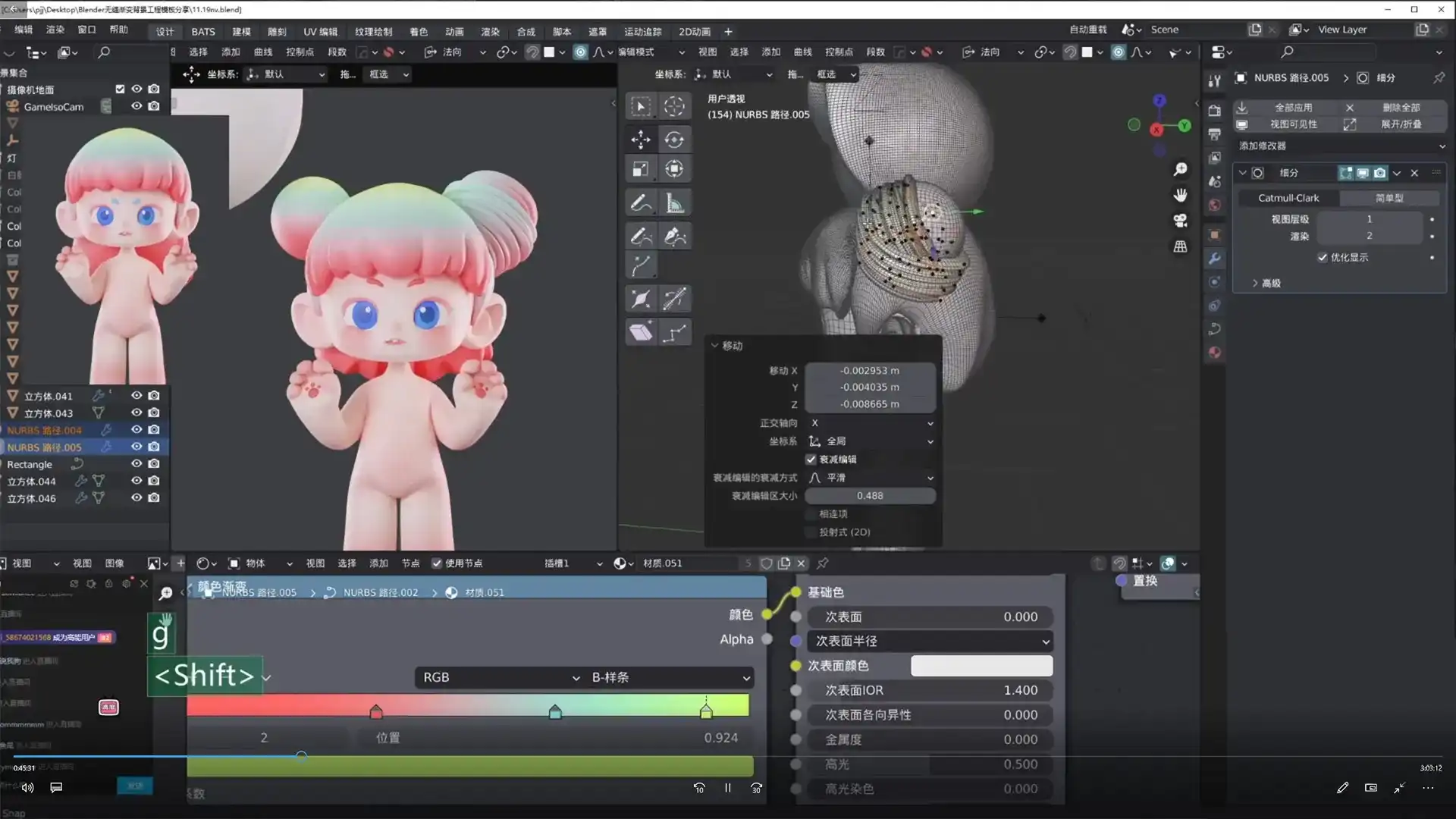Screen dimensions: 1456x819
Task: Click the Catmull-Clark button
Action: pyautogui.click(x=1288, y=197)
